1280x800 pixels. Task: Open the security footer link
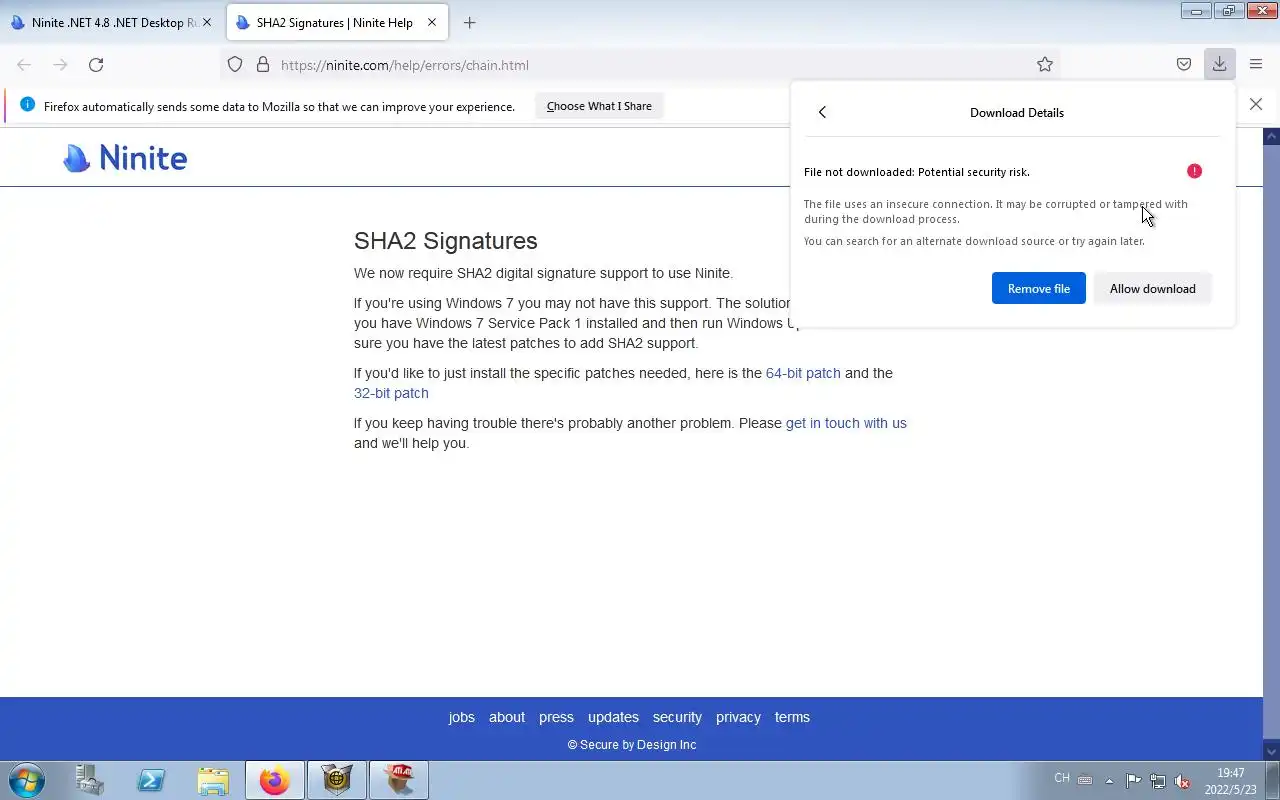[x=677, y=717]
